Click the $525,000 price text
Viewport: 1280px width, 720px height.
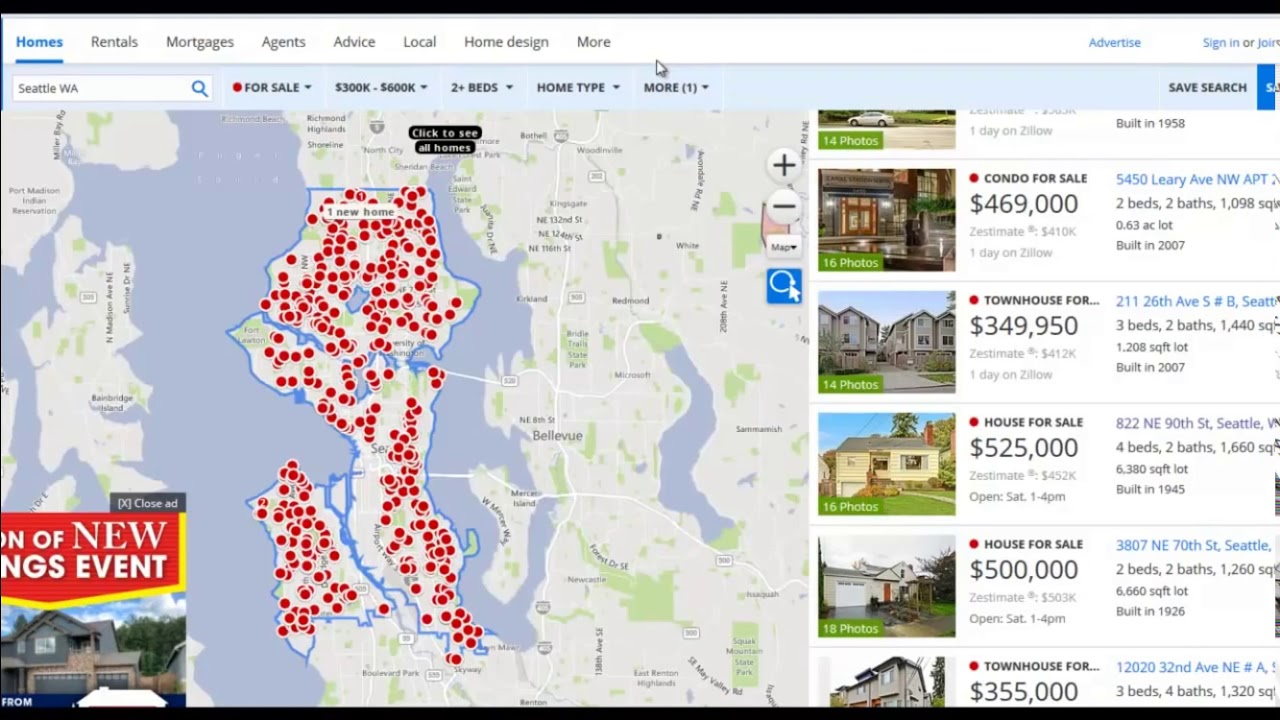(x=1024, y=448)
